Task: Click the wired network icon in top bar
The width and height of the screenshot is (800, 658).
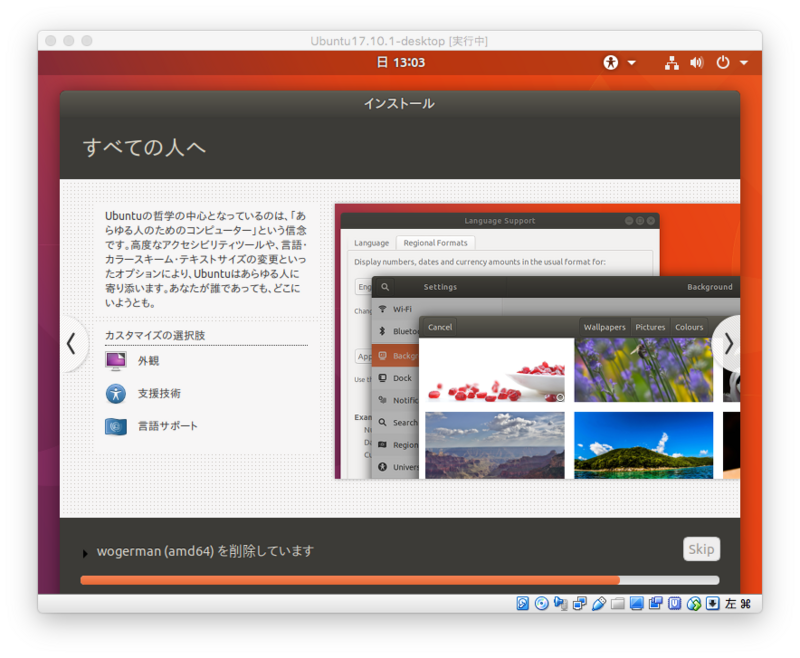Action: 672,62
